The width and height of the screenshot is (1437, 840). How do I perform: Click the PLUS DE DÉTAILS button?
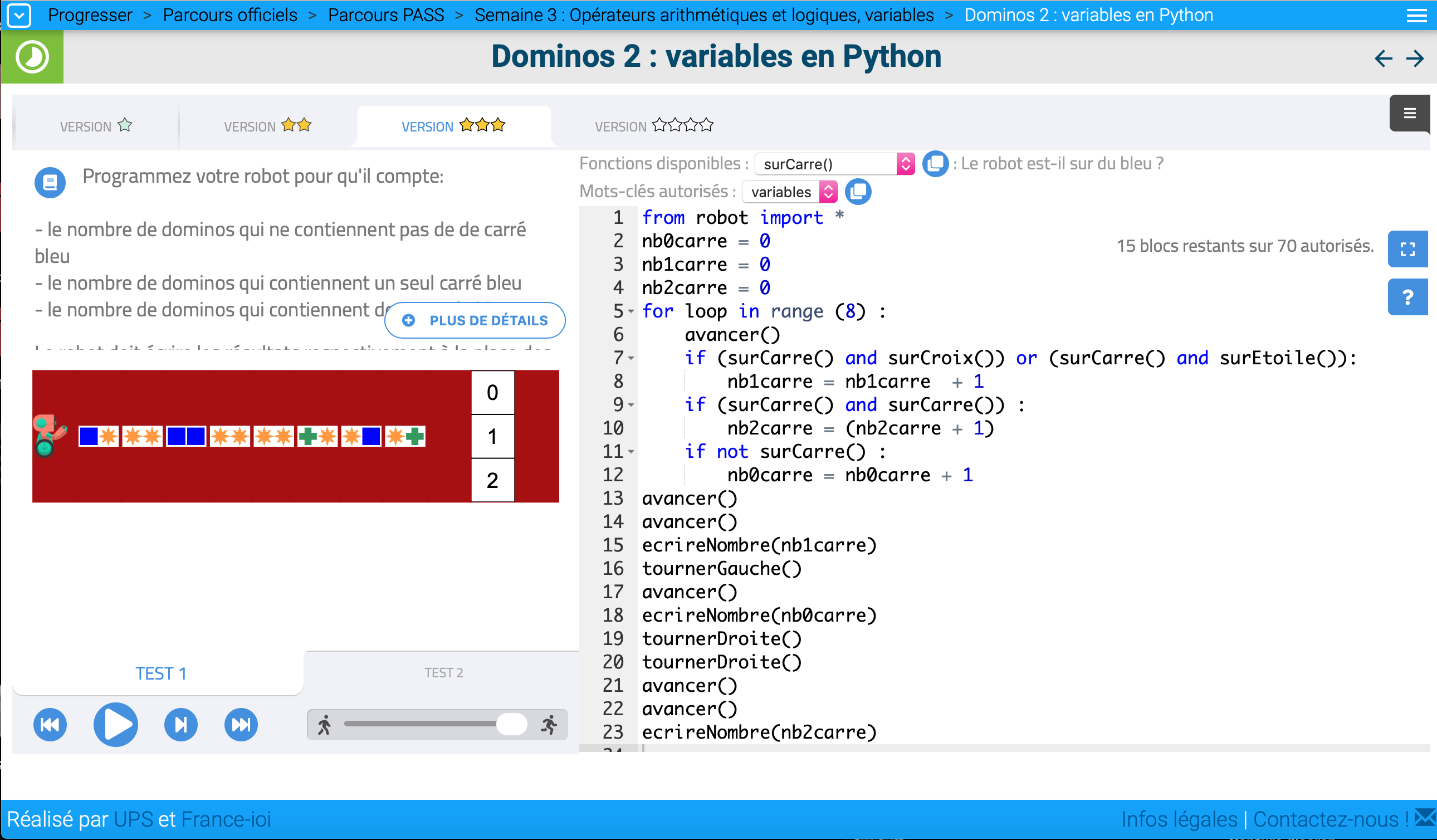(x=475, y=320)
